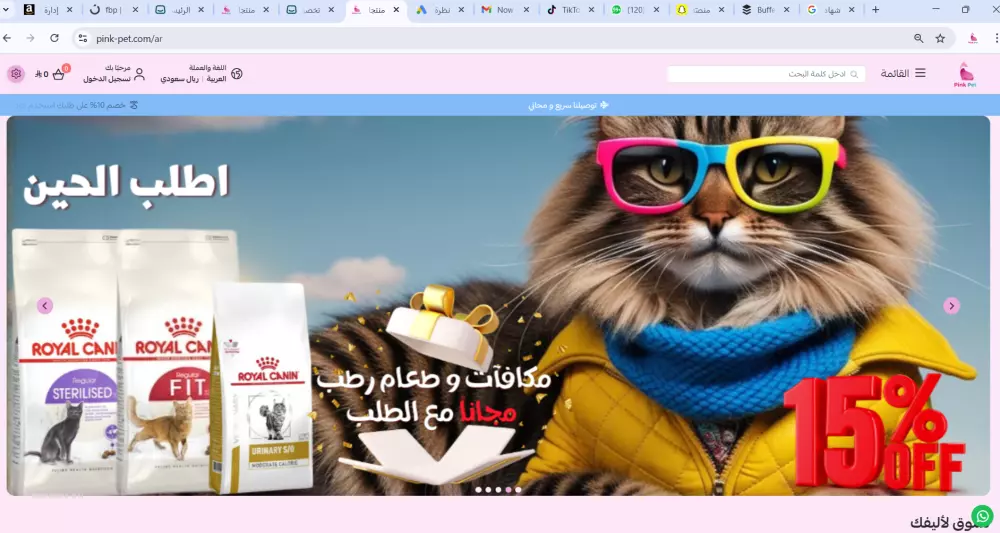1000x533 pixels.
Task: Click the Royal Canin banner slide image
Action: [x=498, y=306]
